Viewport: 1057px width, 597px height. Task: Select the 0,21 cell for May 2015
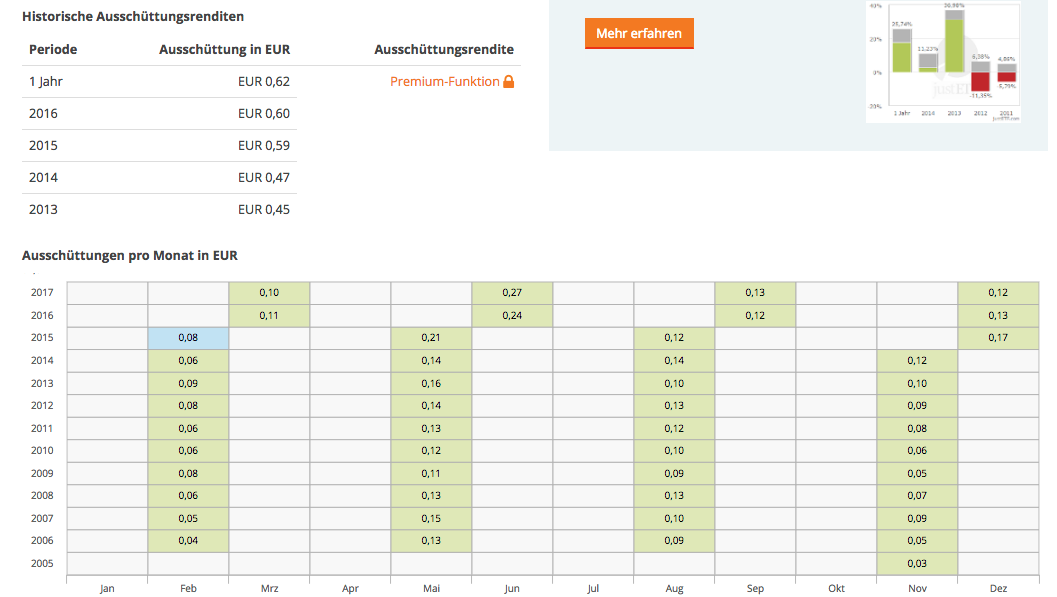(x=431, y=338)
